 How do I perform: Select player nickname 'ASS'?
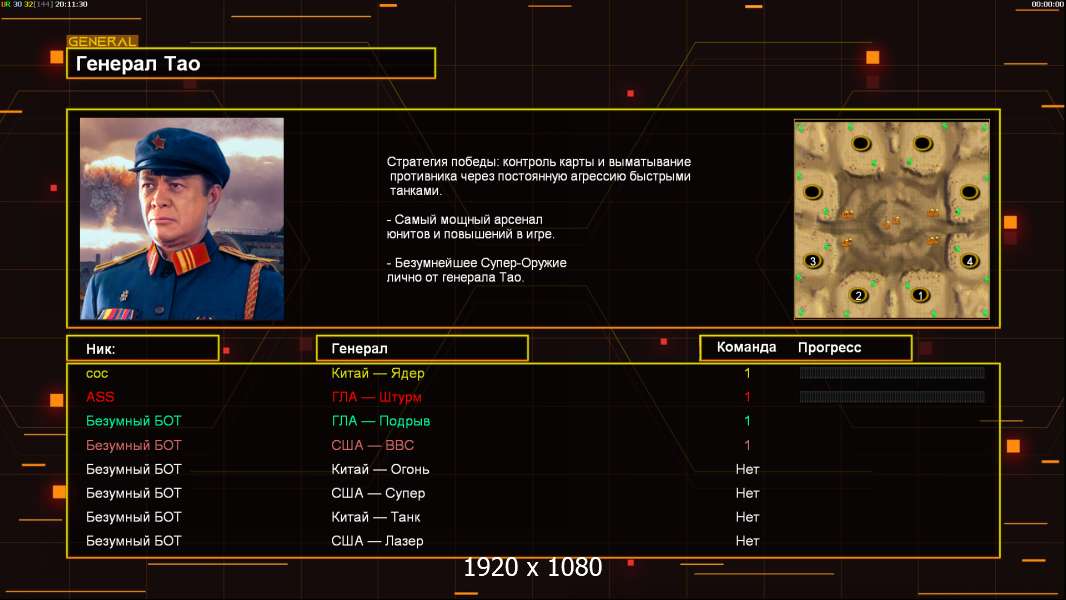pyautogui.click(x=100, y=397)
